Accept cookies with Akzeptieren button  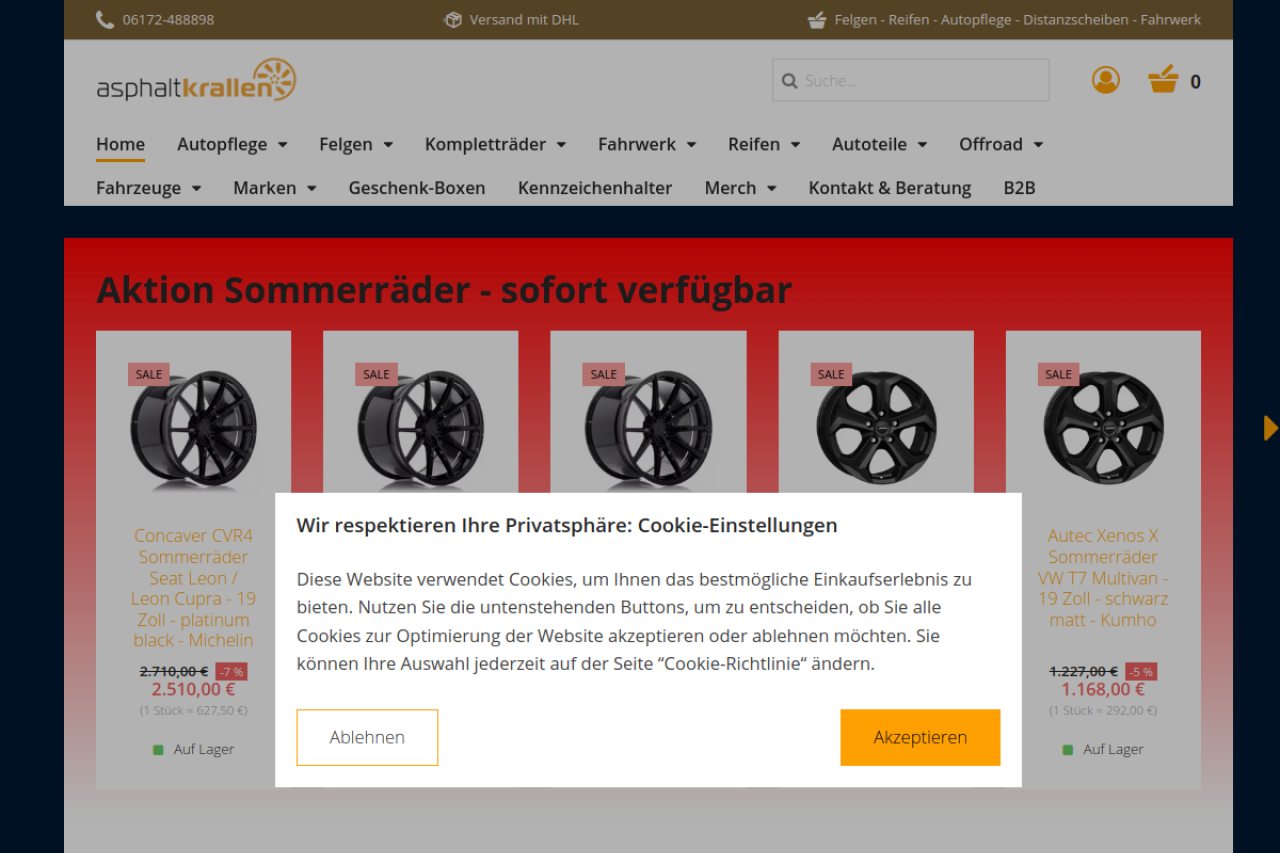pos(920,738)
